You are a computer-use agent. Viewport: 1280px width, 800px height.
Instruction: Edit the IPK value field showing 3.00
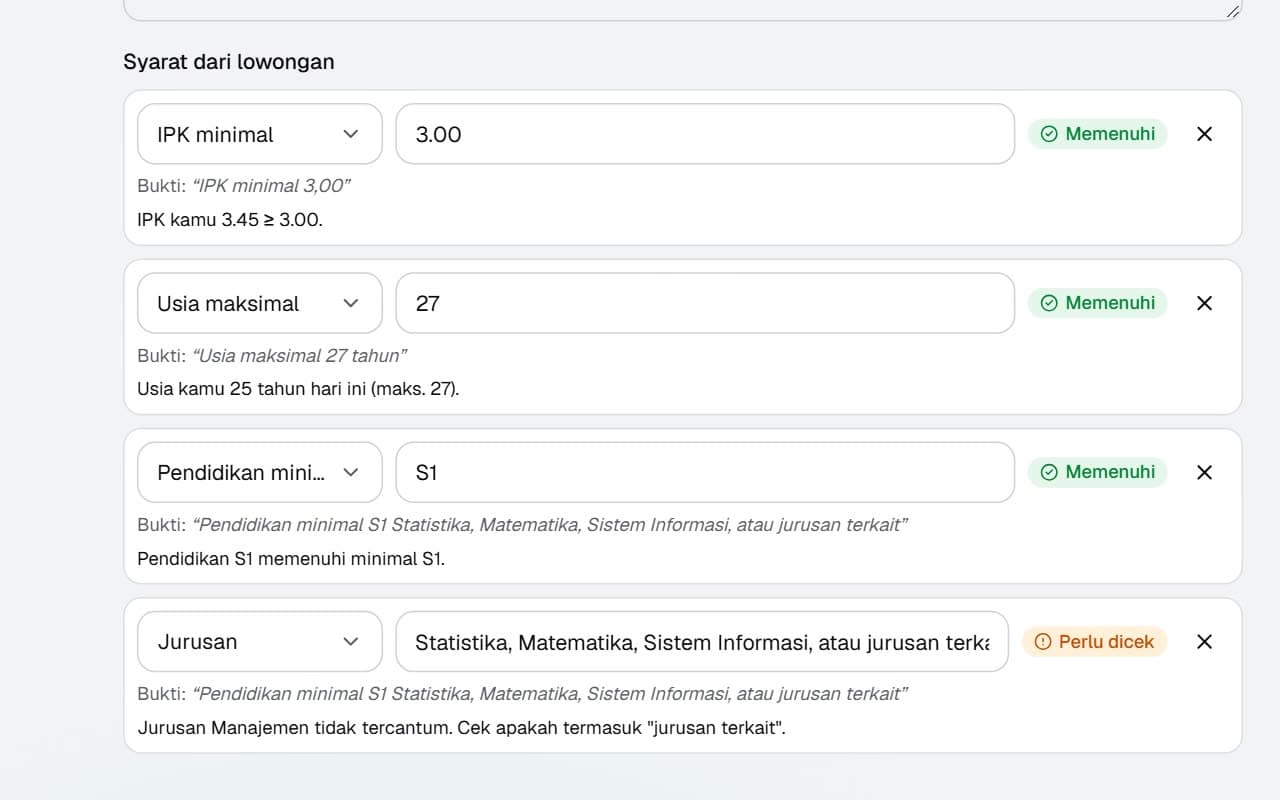point(705,134)
